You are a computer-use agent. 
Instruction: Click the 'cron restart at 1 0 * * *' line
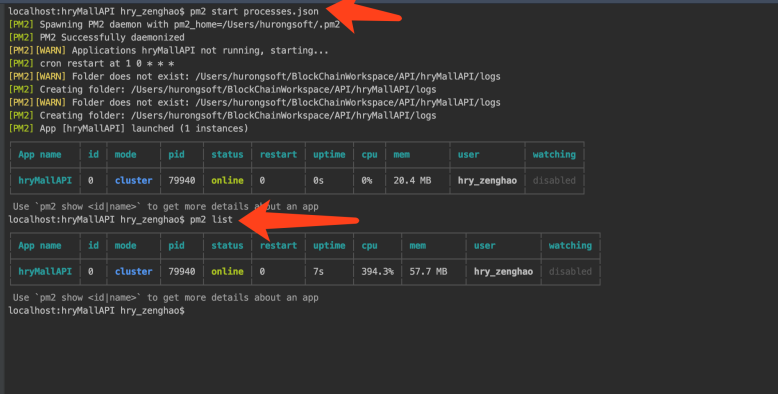pyautogui.click(x=107, y=64)
